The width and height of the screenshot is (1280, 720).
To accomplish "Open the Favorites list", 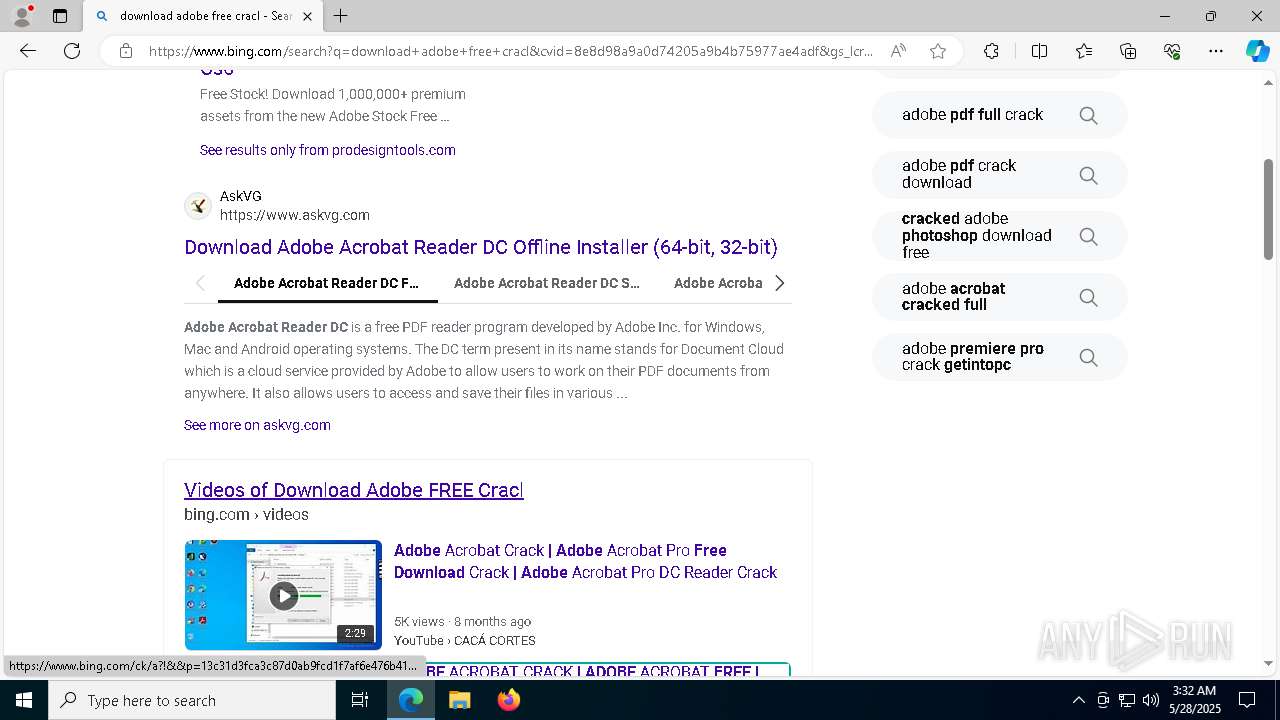I will coord(1084,51).
